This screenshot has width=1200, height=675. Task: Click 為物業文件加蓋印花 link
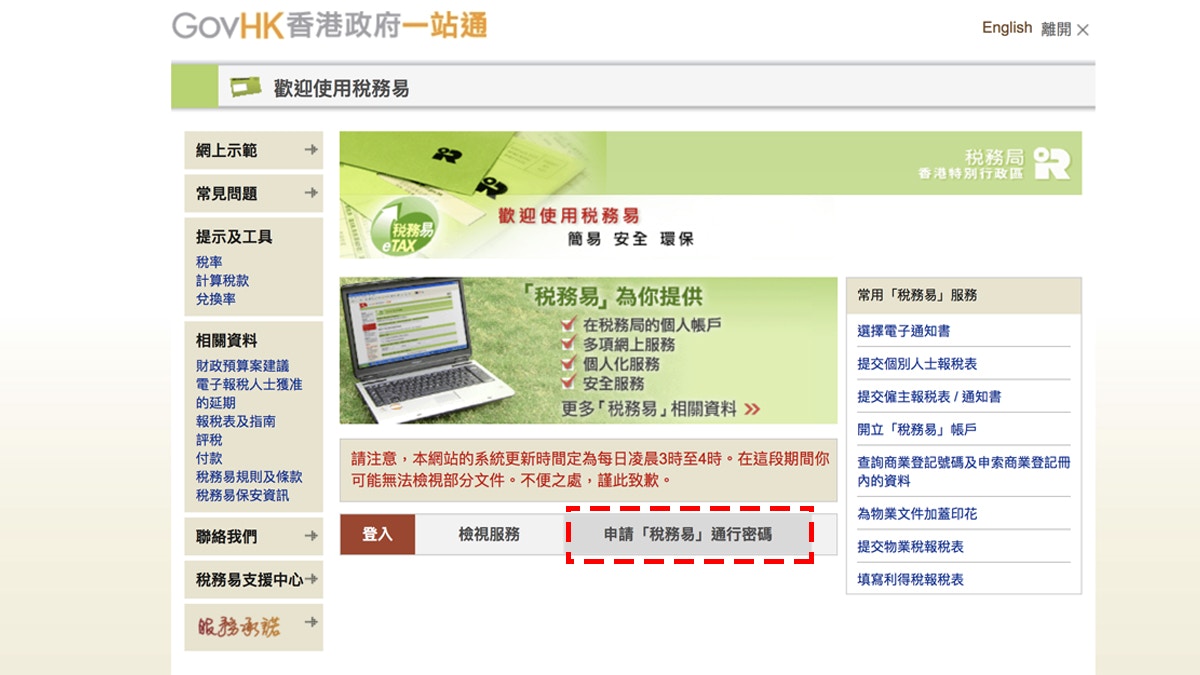pyautogui.click(x=916, y=513)
